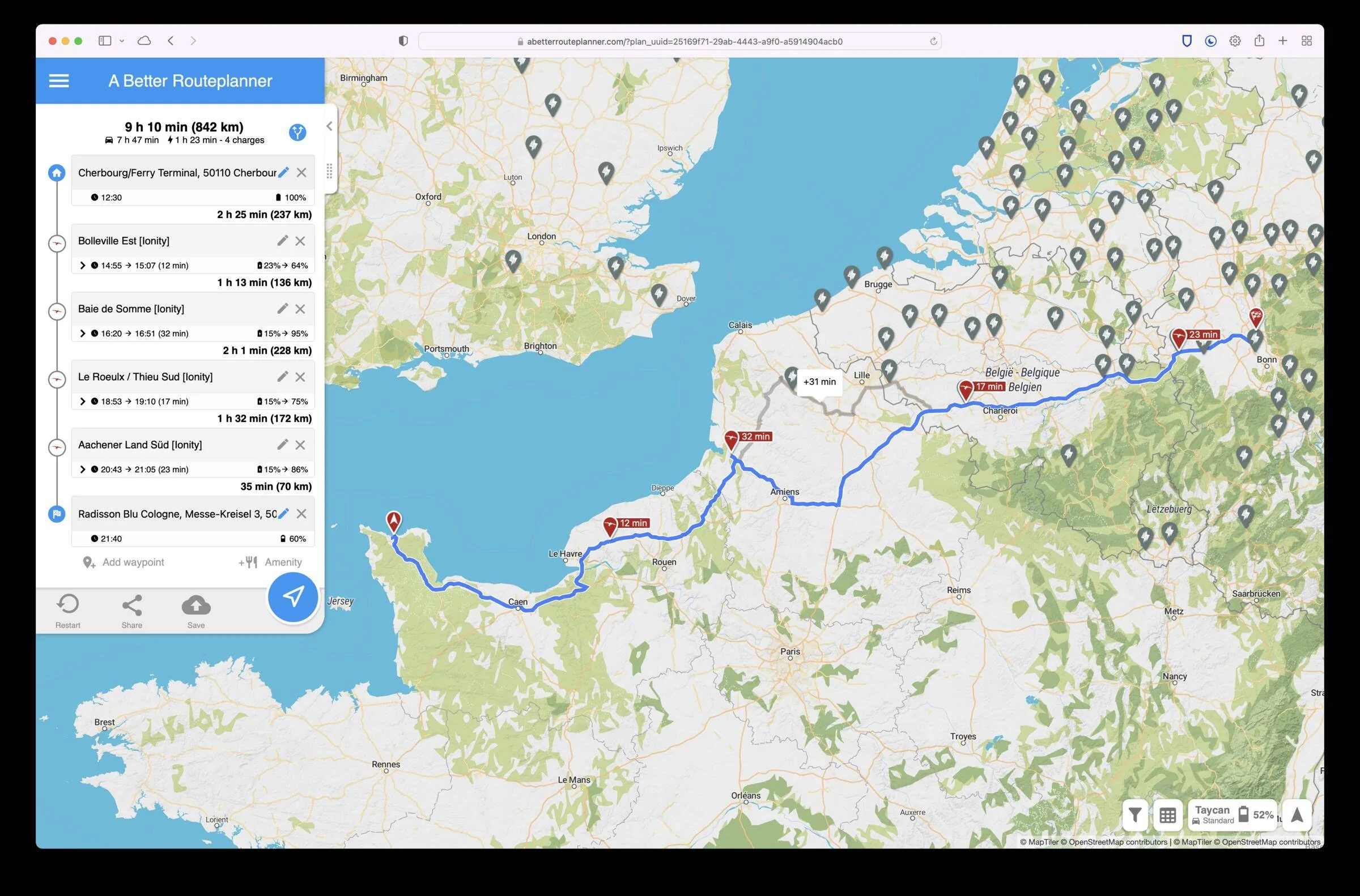Share the route plan

[x=131, y=611]
